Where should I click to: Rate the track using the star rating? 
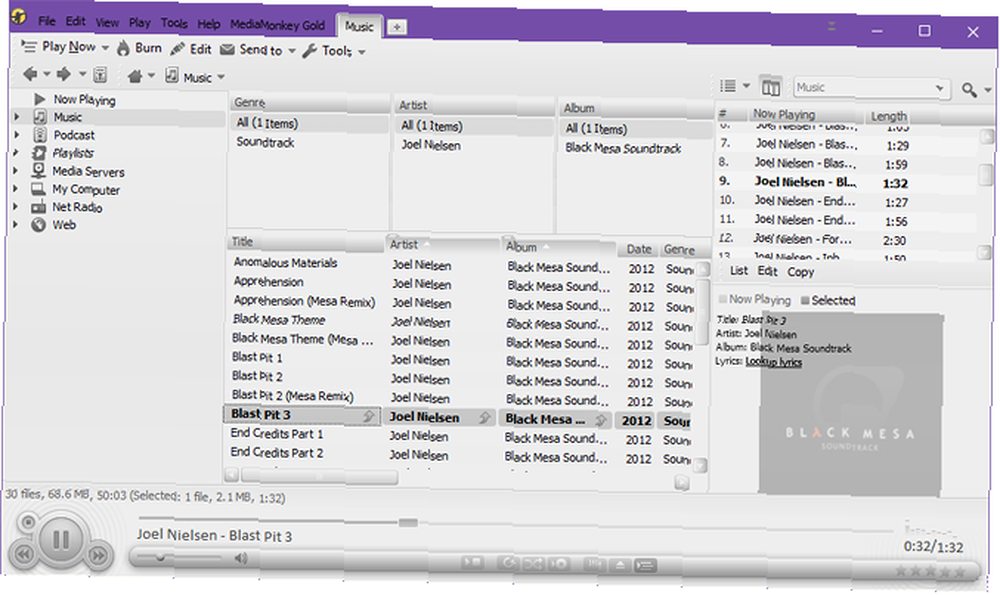tap(930, 572)
